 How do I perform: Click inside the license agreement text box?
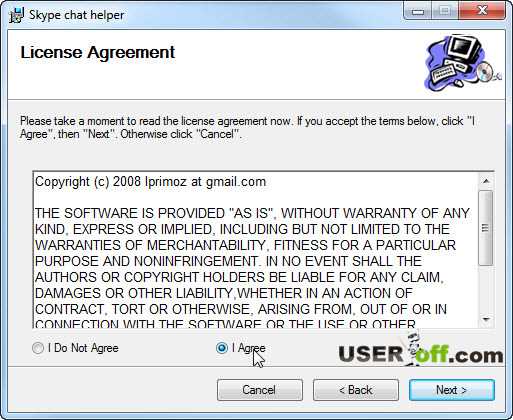click(256, 250)
